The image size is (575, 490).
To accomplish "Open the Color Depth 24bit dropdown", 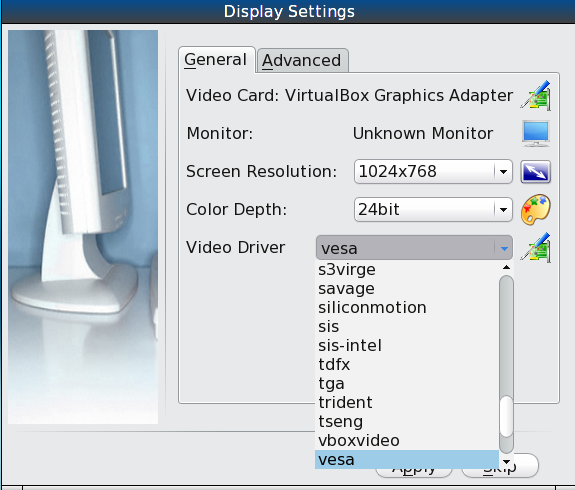I will click(433, 209).
